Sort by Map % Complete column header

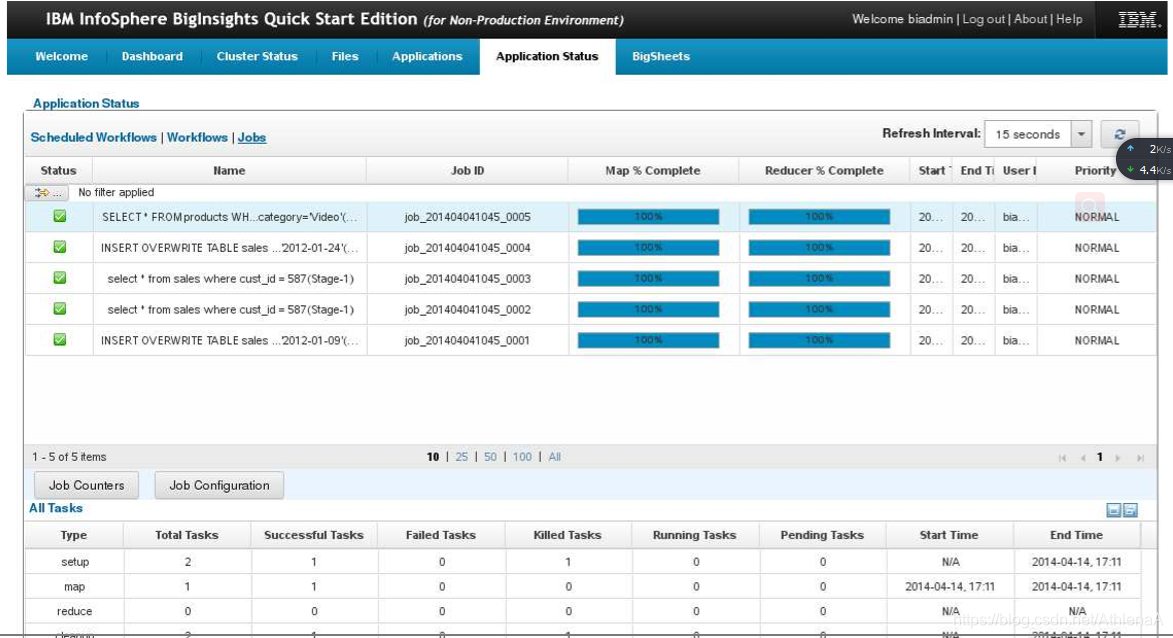pos(653,171)
